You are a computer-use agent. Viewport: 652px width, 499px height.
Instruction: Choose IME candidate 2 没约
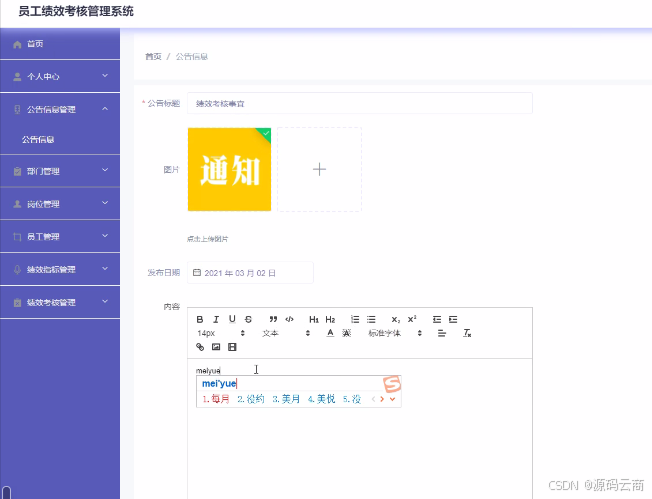coord(251,399)
